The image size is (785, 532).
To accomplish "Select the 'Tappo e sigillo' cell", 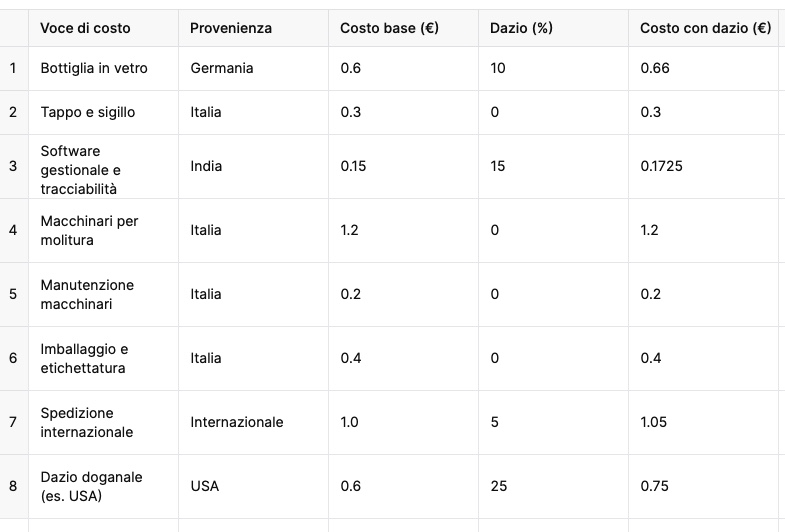I will pyautogui.click(x=88, y=112).
